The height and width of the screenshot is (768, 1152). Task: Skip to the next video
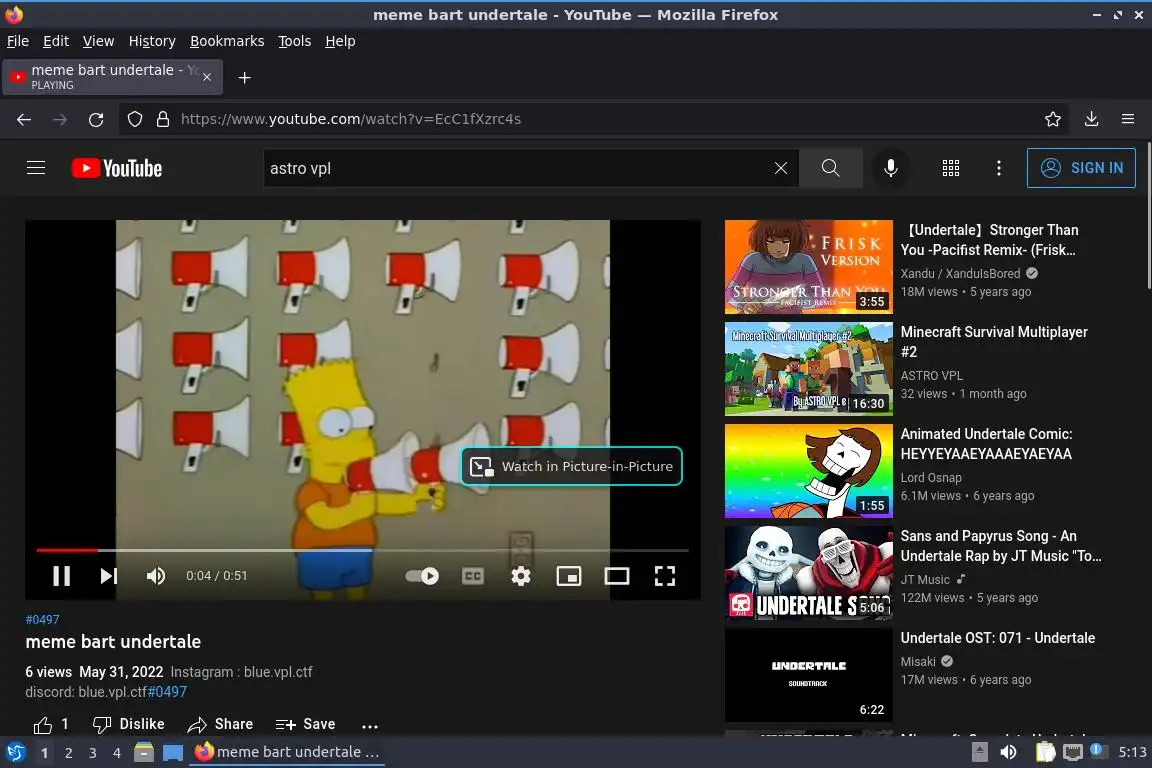(109, 576)
